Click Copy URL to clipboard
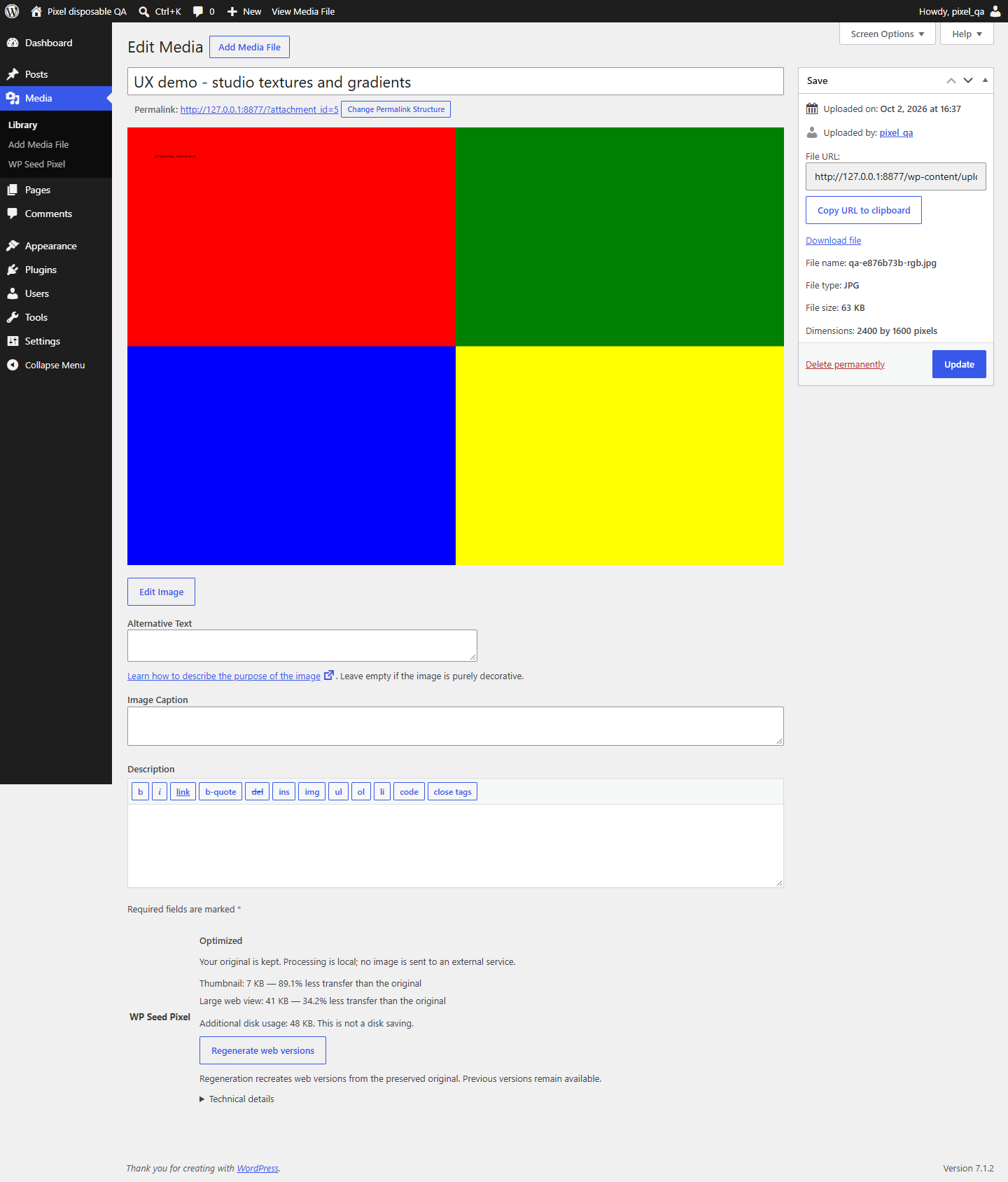Viewport: 1008px width, 1182px height. click(x=864, y=210)
